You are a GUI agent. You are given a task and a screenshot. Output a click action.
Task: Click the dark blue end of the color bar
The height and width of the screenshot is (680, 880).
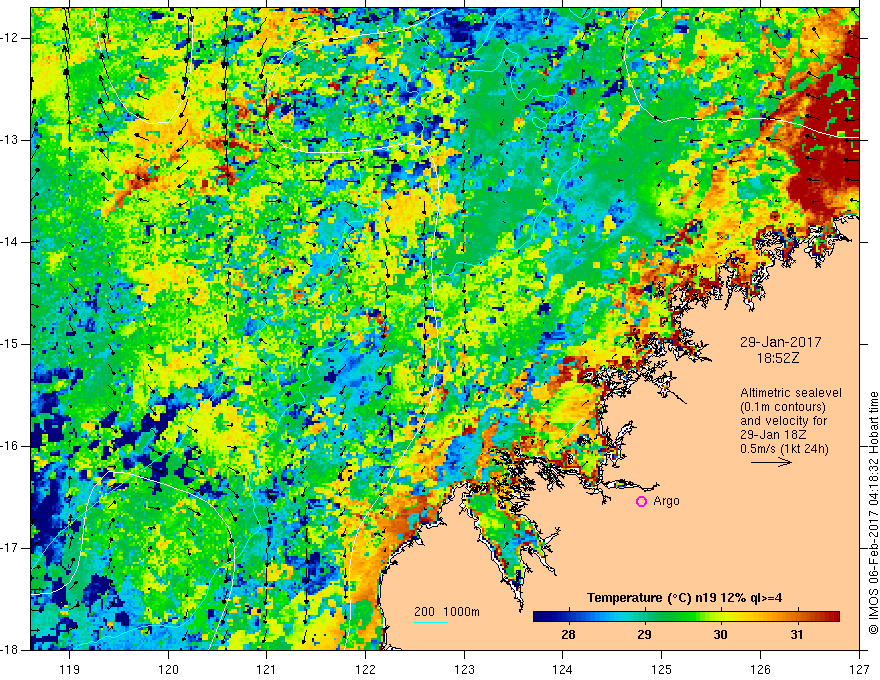(540, 617)
